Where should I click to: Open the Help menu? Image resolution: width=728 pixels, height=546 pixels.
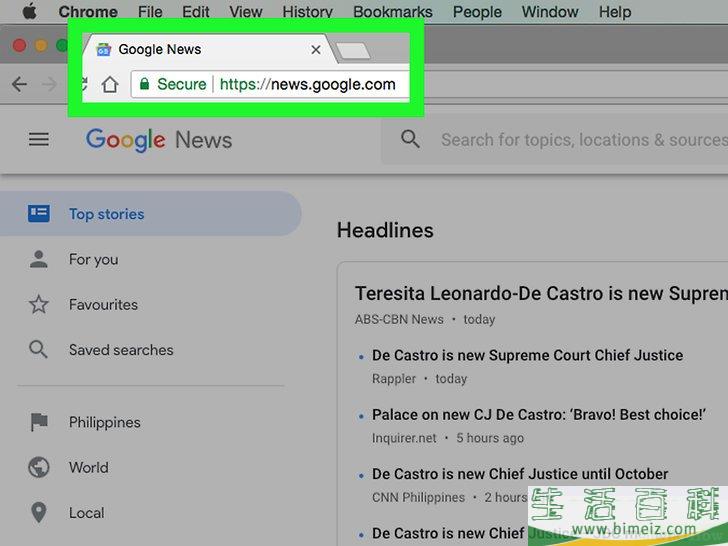(615, 12)
